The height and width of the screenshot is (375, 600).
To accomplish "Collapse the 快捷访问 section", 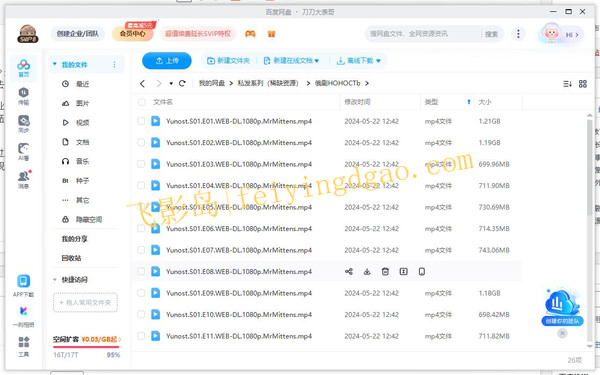I will pos(55,280).
